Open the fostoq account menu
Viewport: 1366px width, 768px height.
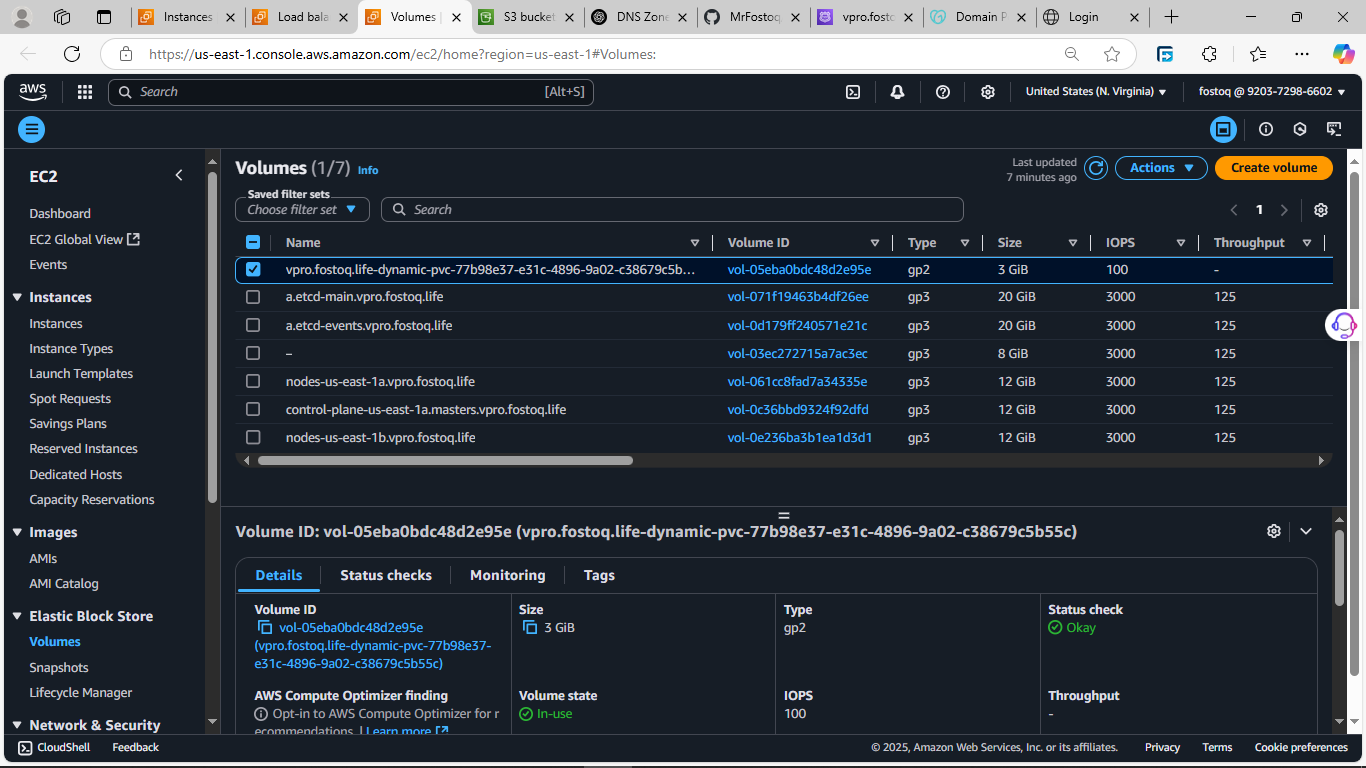coord(1272,92)
